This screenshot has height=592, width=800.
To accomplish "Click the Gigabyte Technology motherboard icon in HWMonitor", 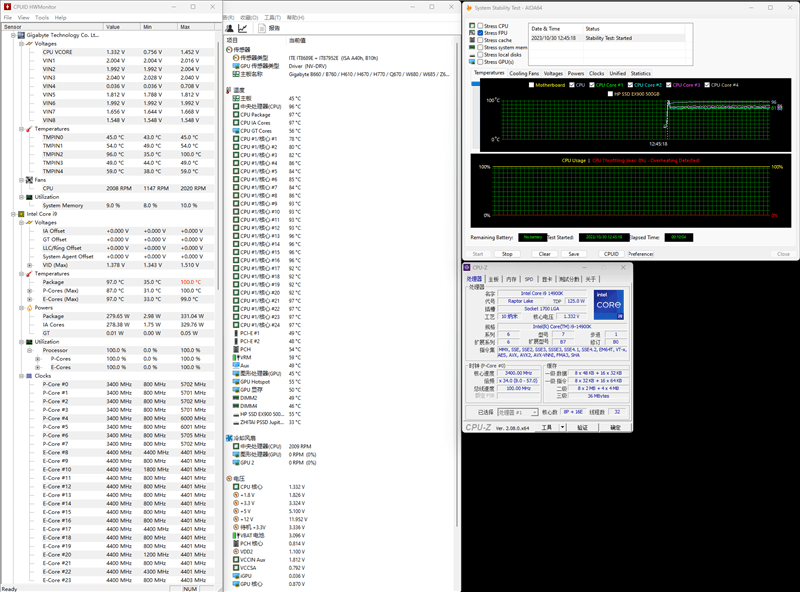I will point(21,35).
